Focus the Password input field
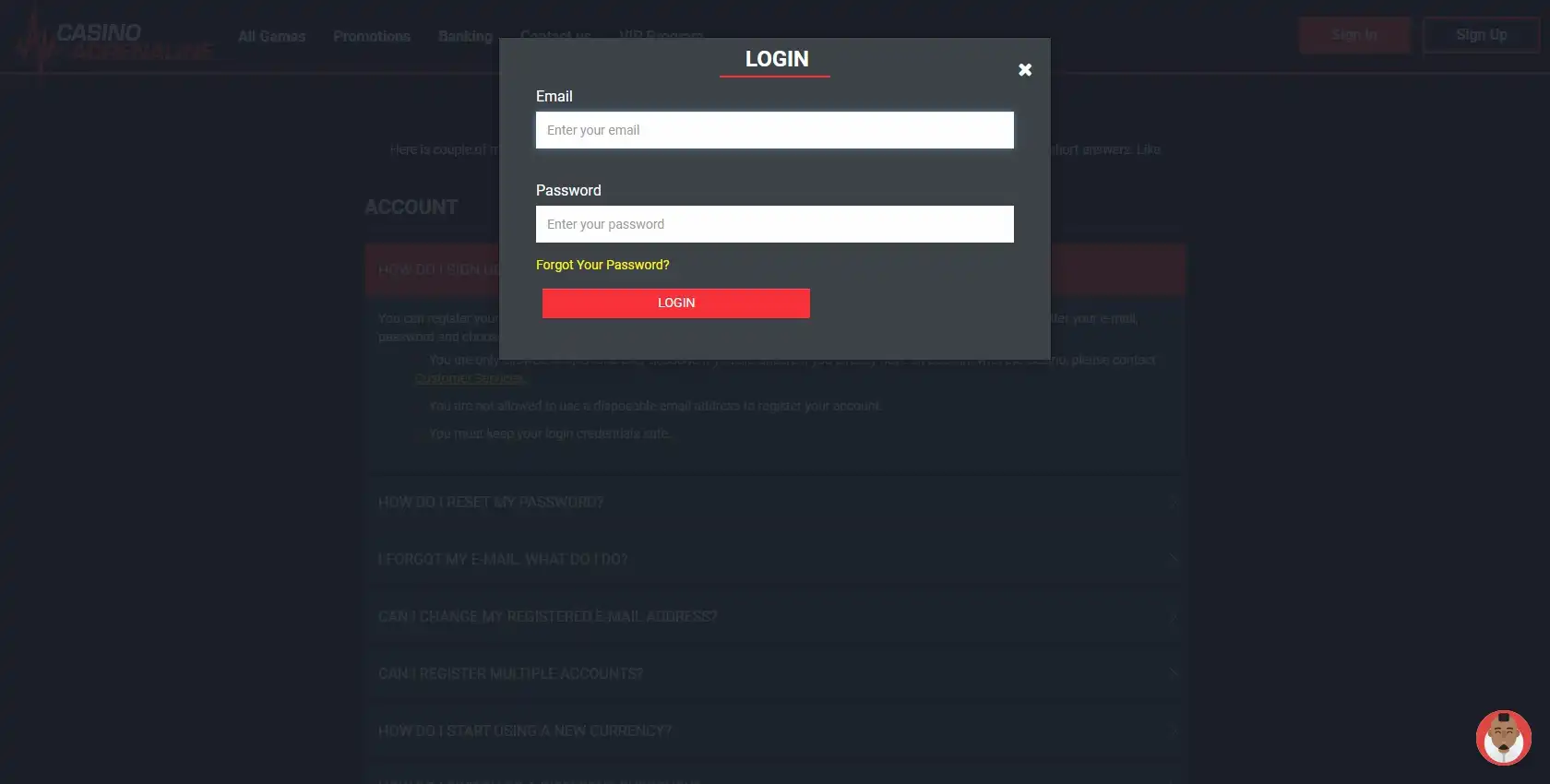This screenshot has width=1550, height=784. click(774, 224)
